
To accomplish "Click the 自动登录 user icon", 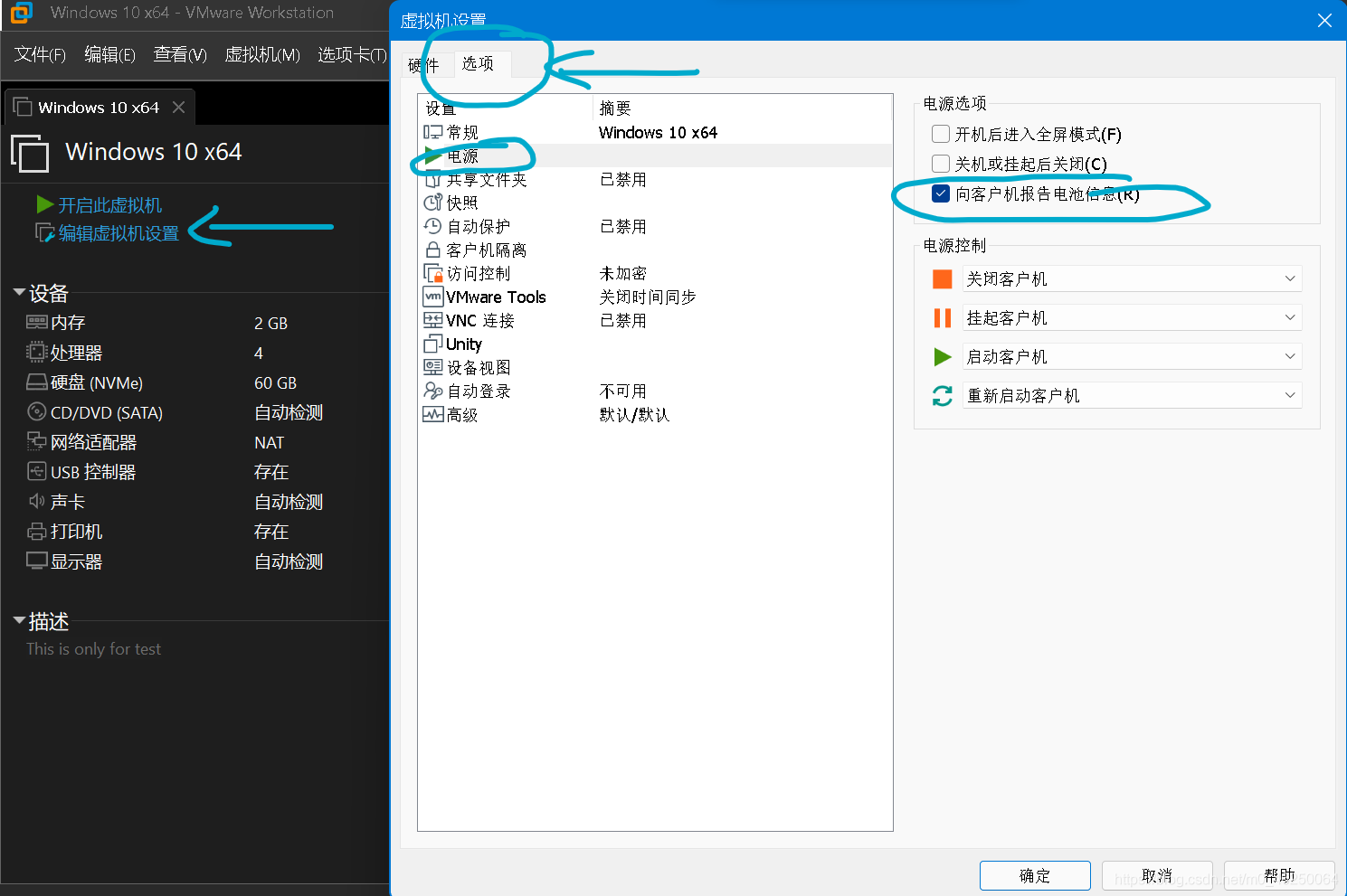I will 433,391.
